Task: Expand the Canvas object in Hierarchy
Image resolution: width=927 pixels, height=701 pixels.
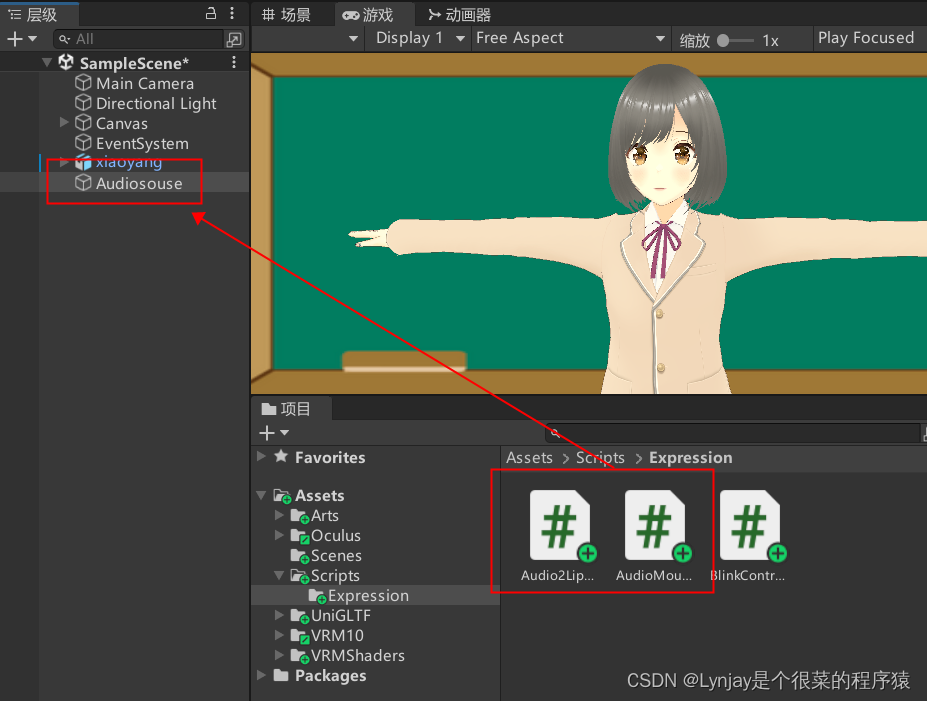Action: click(x=64, y=123)
